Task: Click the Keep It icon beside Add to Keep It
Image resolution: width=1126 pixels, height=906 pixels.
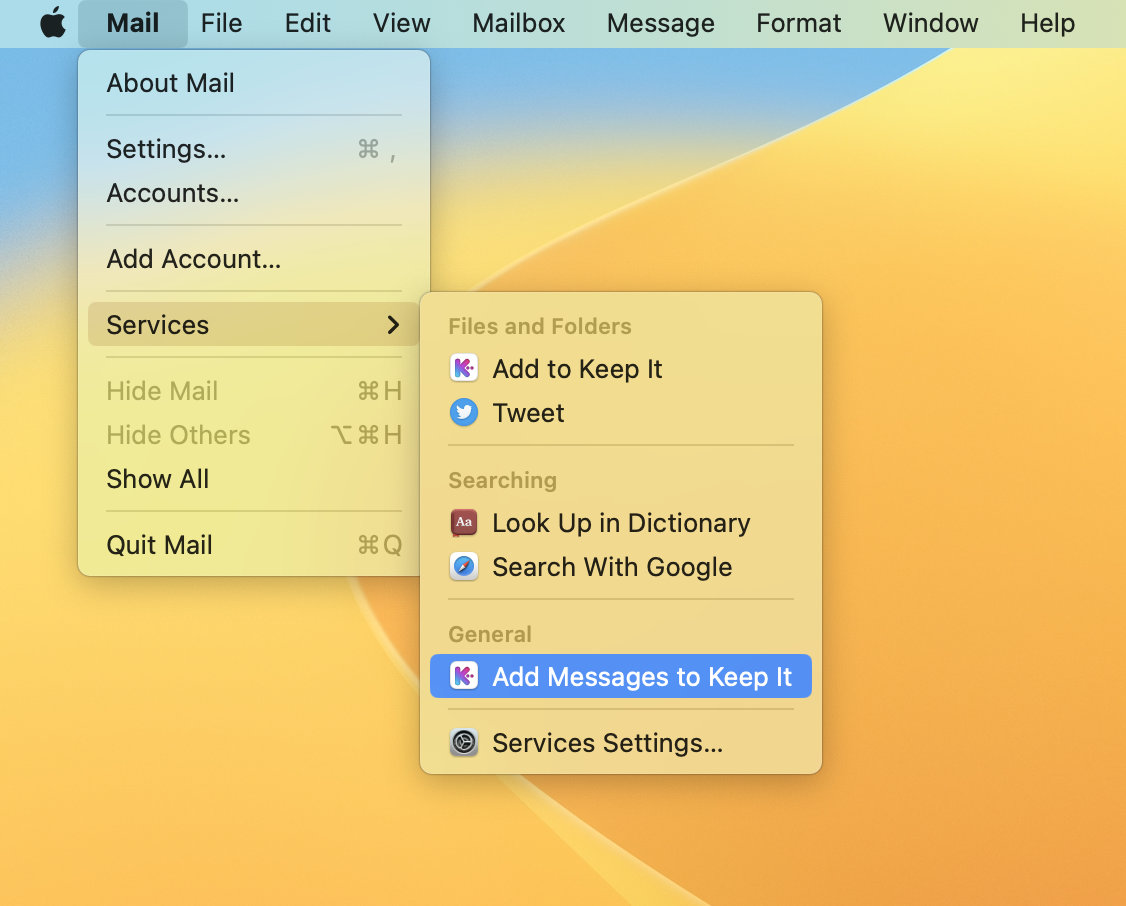Action: point(464,369)
